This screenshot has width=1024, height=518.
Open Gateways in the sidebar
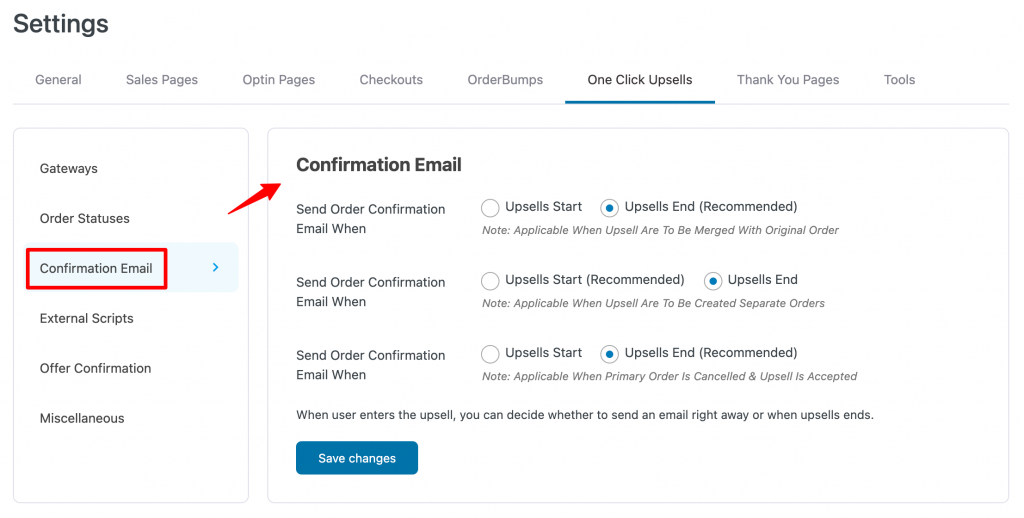[69, 169]
